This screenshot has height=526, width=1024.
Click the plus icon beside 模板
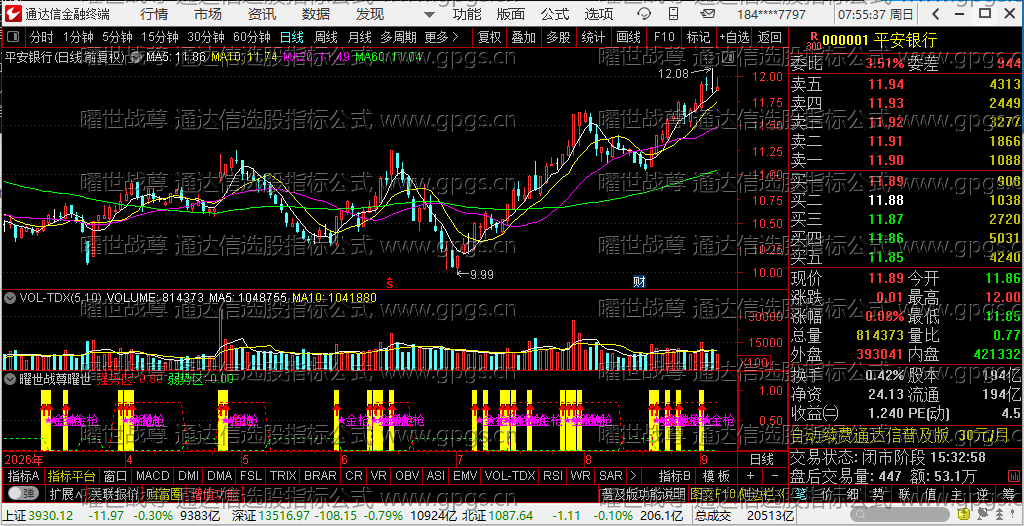[750, 476]
